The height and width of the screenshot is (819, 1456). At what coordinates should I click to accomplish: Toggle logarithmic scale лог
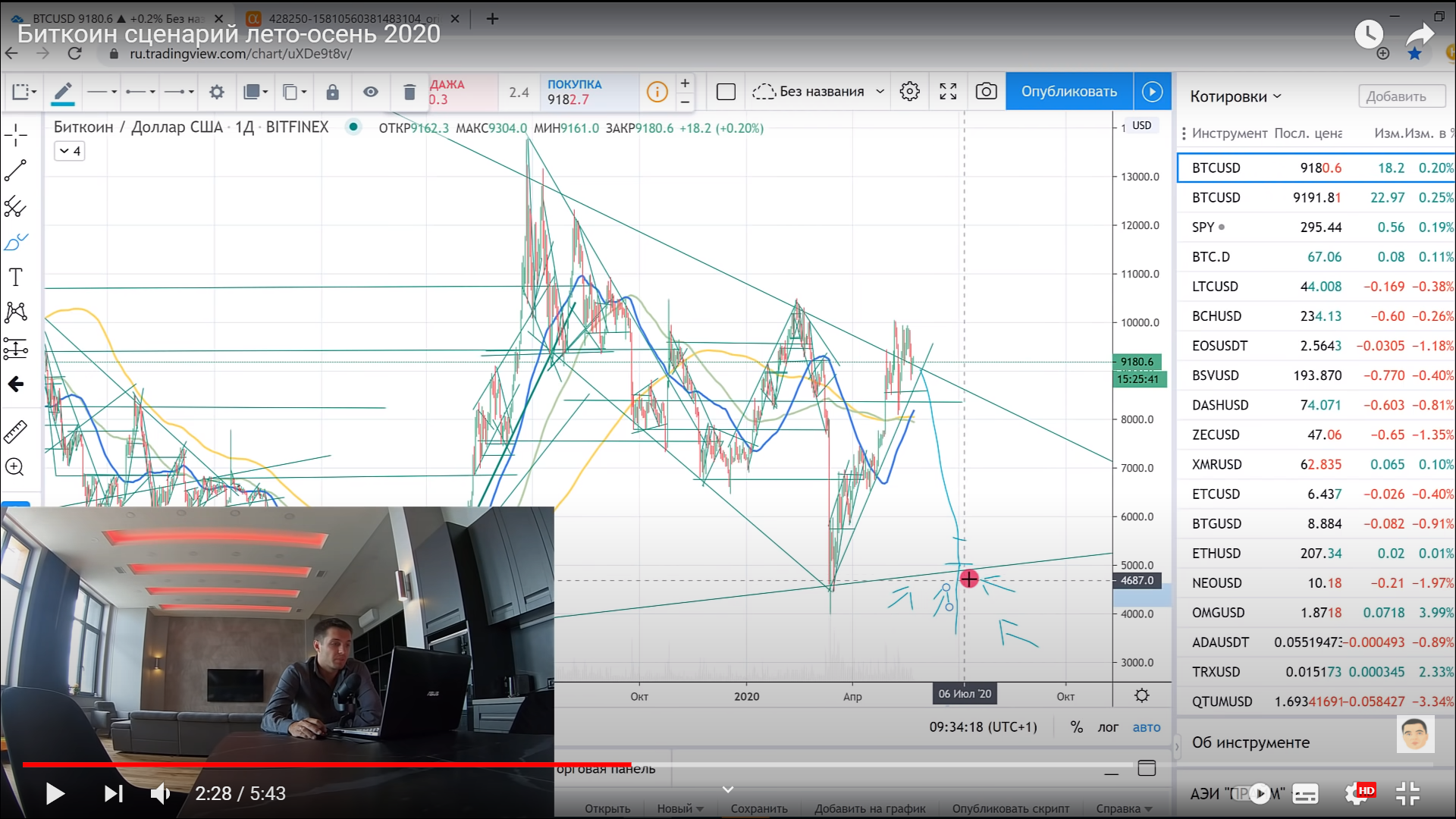point(1108,727)
